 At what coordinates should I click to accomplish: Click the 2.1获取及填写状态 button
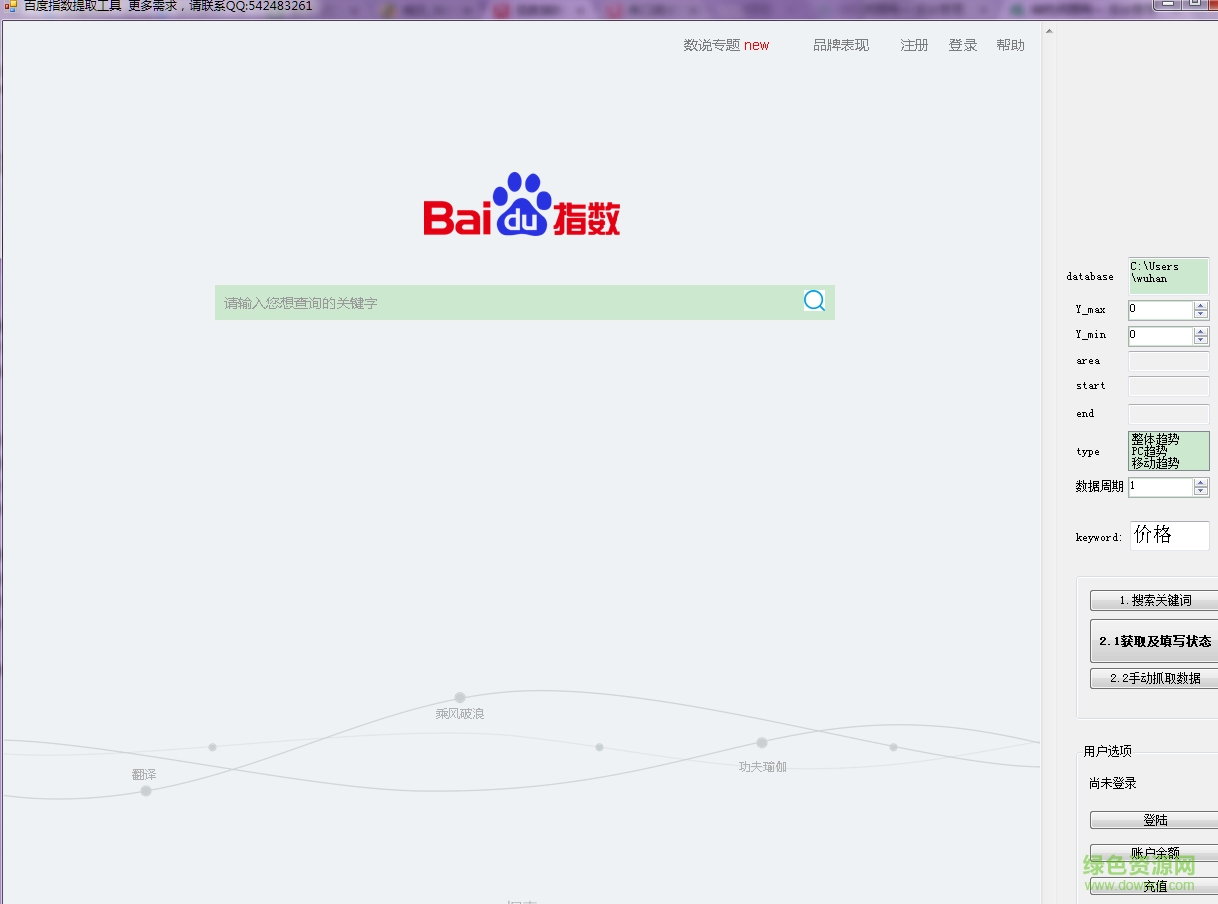pos(1155,640)
